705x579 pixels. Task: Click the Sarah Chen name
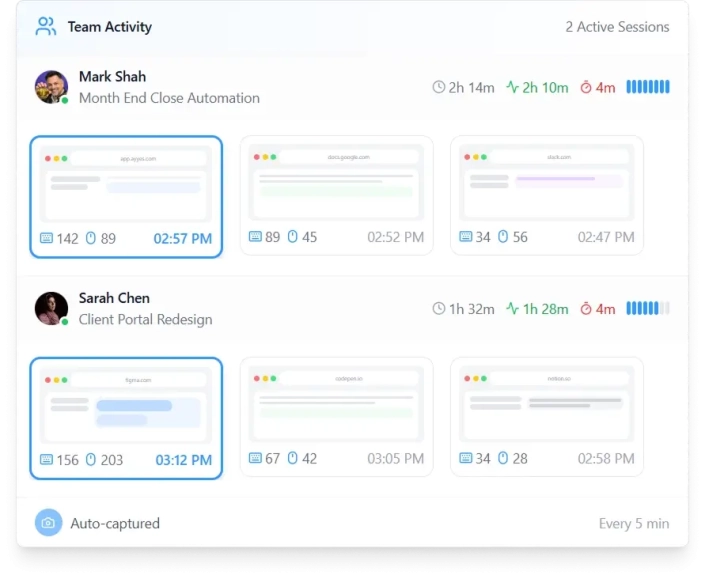[114, 298]
